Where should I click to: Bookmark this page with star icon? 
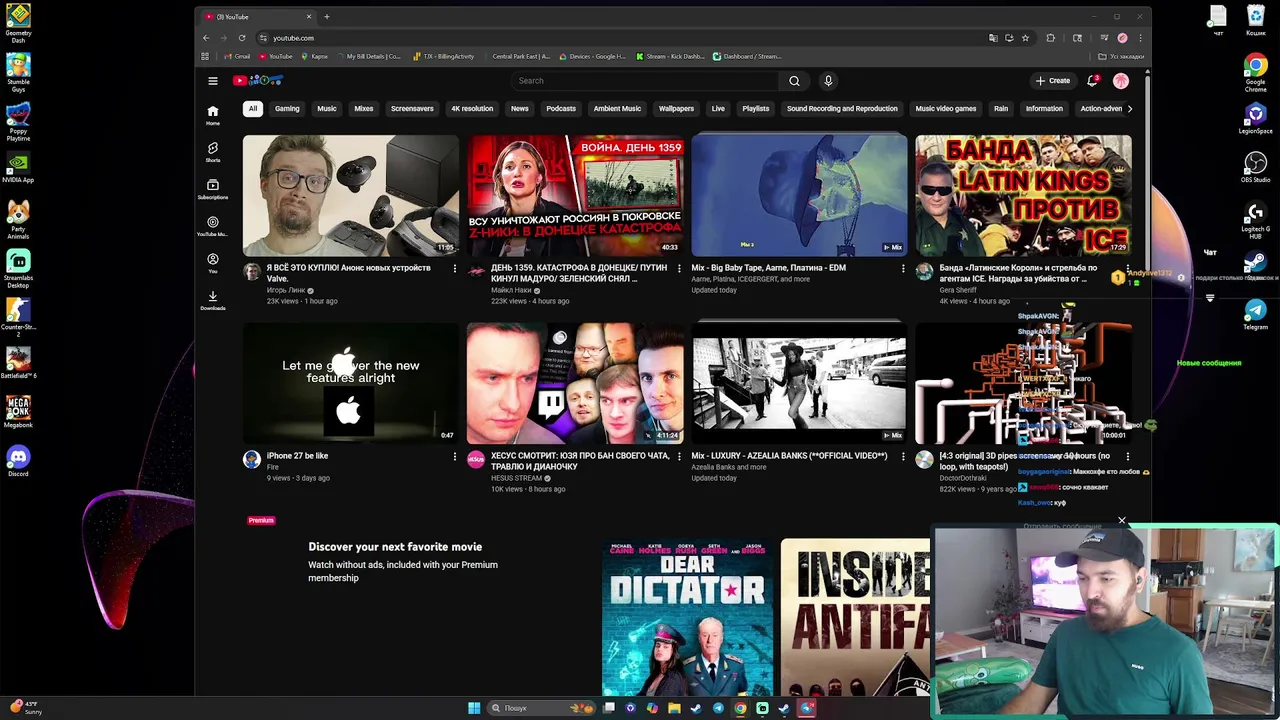pos(1025,38)
